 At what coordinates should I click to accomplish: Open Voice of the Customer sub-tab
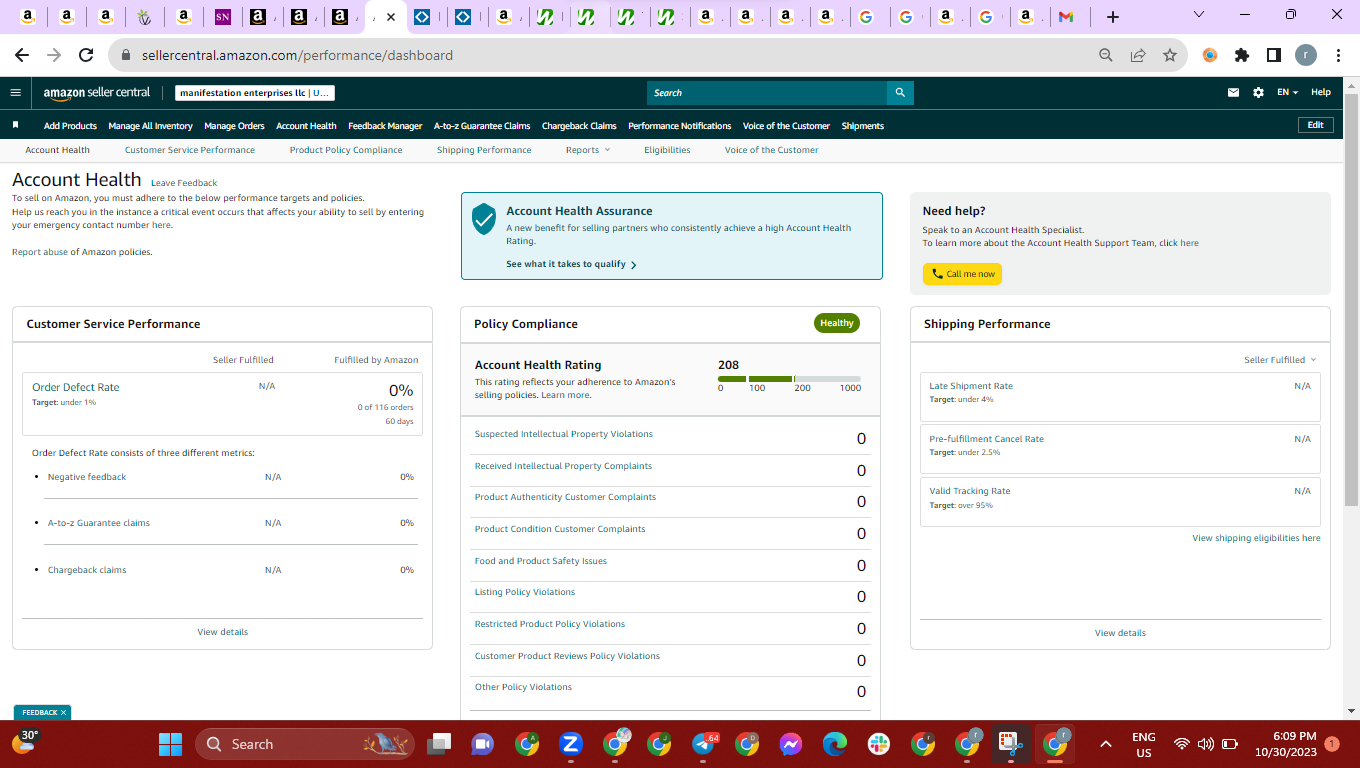(x=771, y=150)
